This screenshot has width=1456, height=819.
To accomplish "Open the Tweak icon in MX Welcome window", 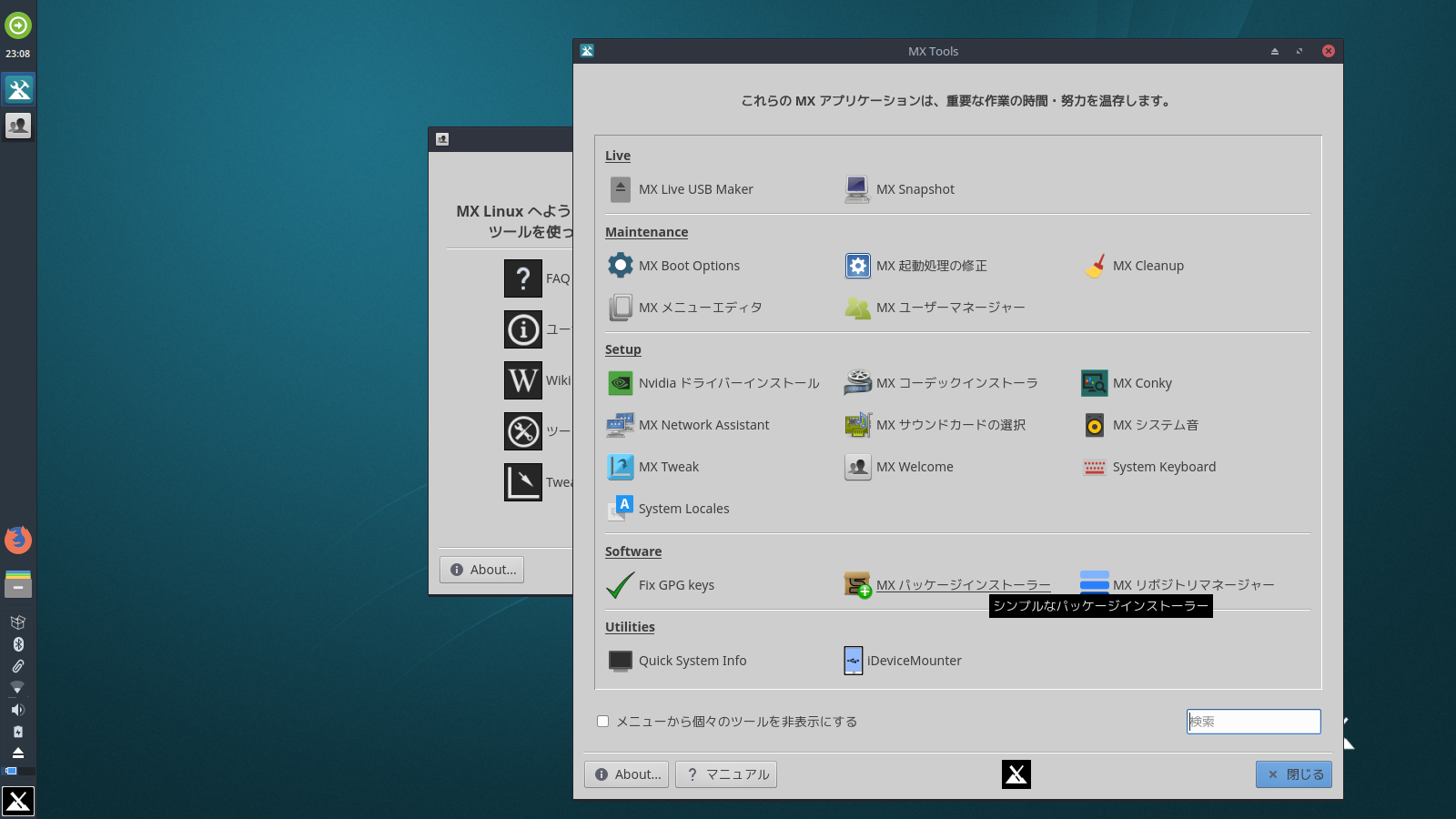I will tap(523, 482).
